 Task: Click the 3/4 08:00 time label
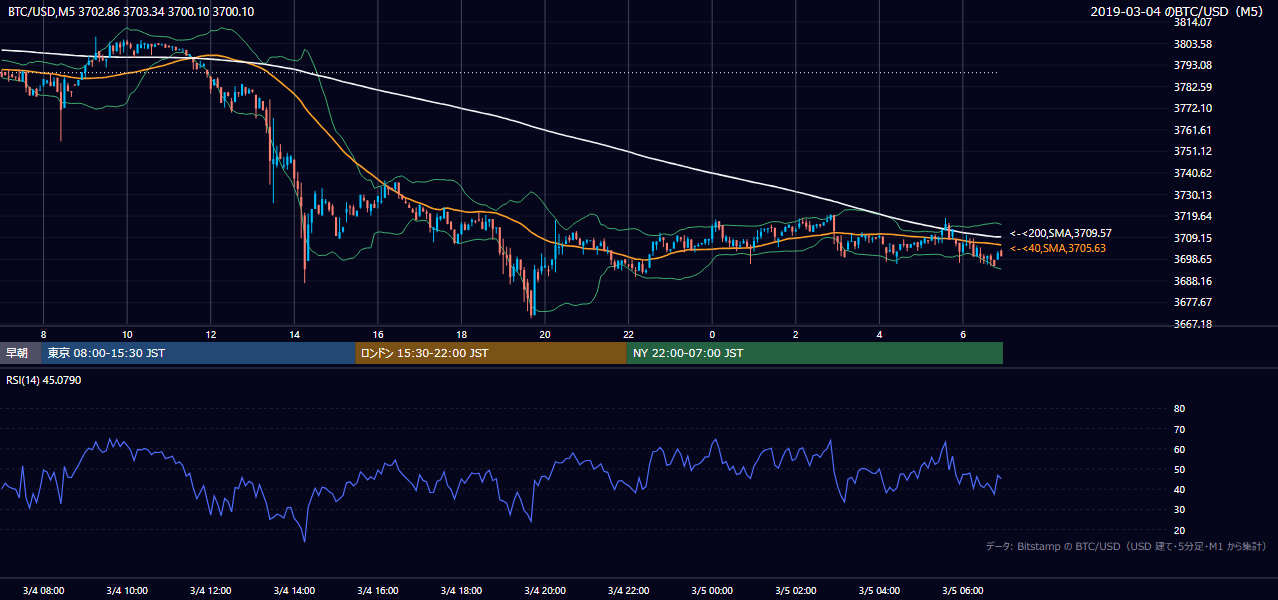[x=43, y=591]
